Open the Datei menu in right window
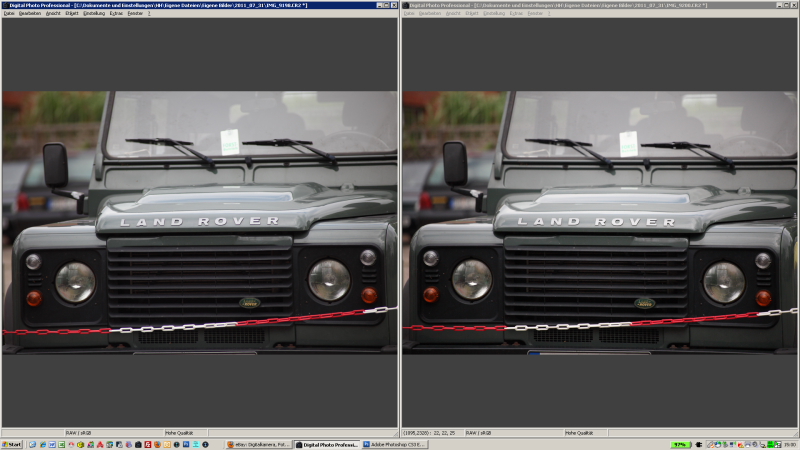The image size is (800, 450). [x=409, y=13]
